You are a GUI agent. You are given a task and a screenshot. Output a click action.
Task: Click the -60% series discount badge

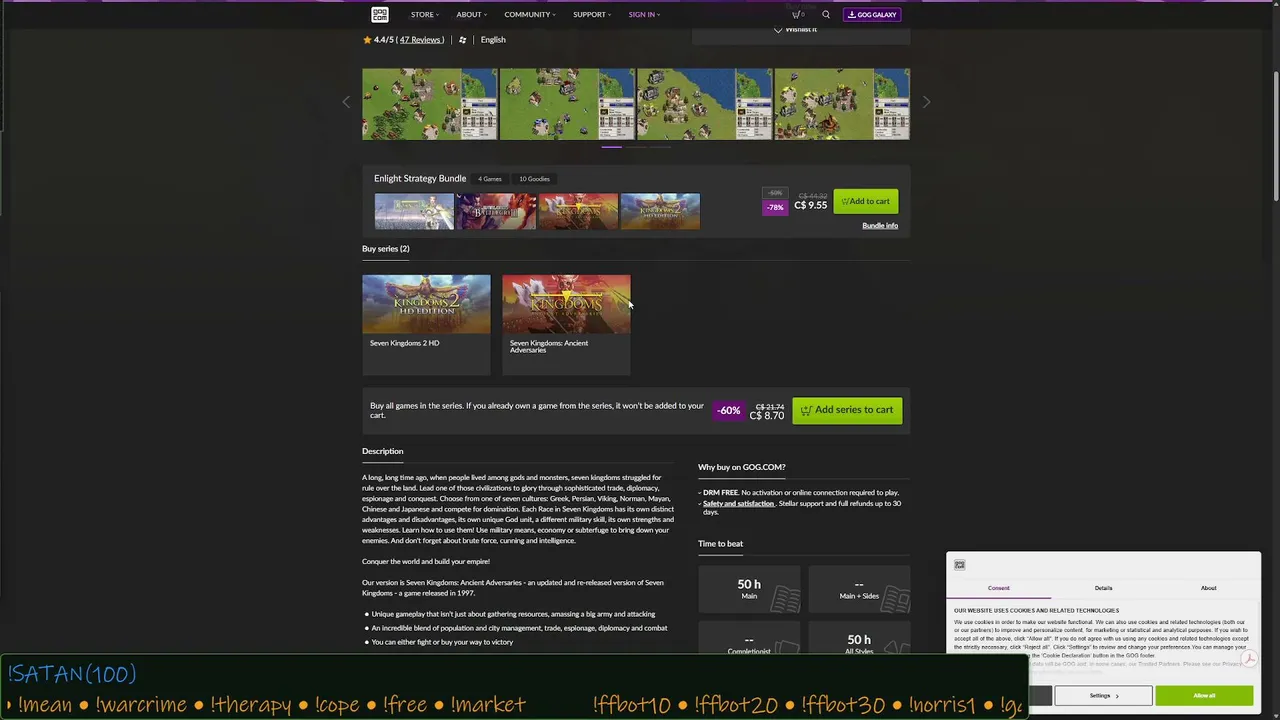click(729, 411)
